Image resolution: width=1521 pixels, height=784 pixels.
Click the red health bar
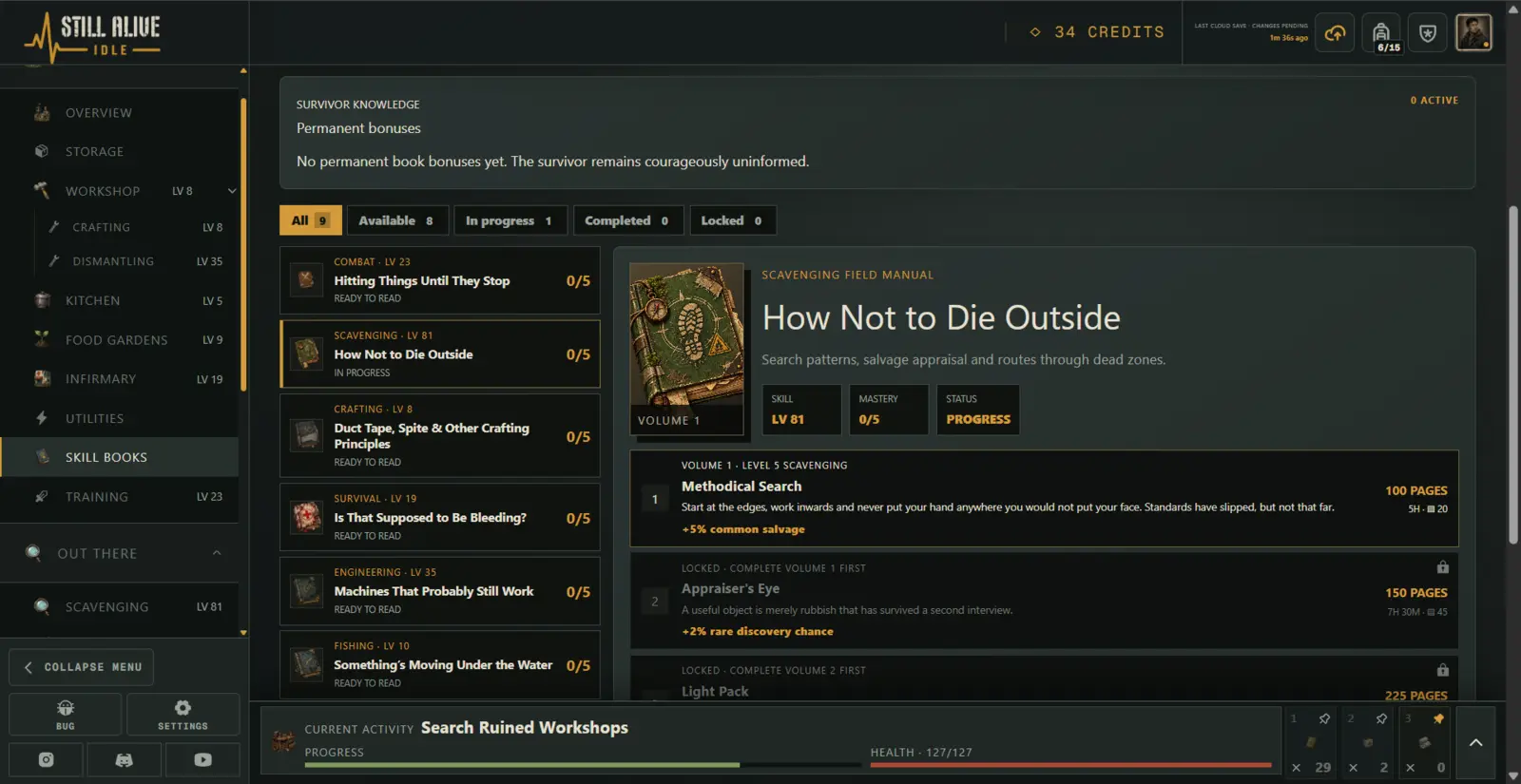pyautogui.click(x=1070, y=764)
